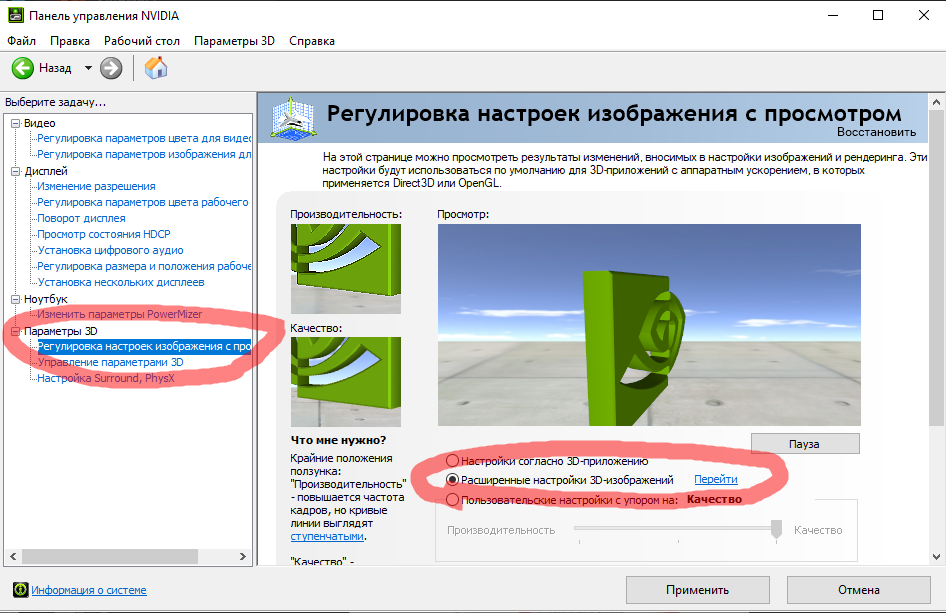946x613 pixels.
Task: Go back with the green Назад arrow
Action: click(23, 68)
